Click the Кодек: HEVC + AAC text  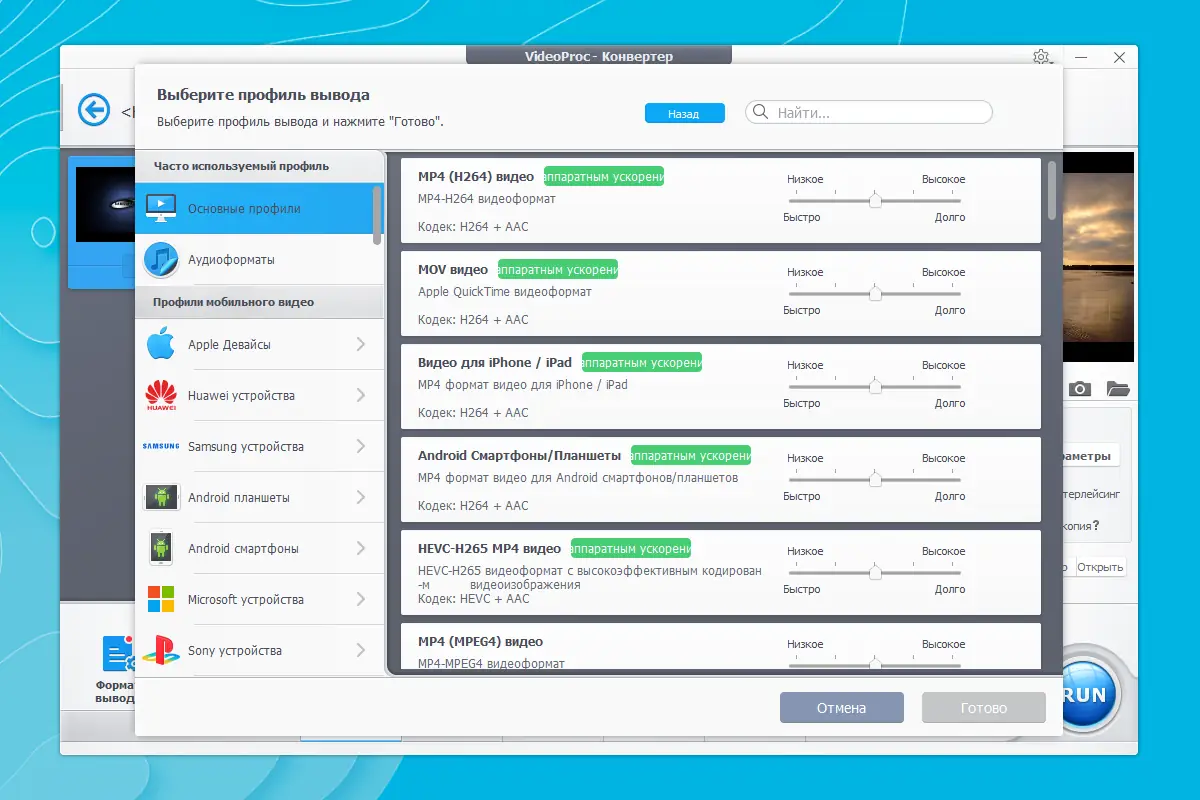click(474, 599)
